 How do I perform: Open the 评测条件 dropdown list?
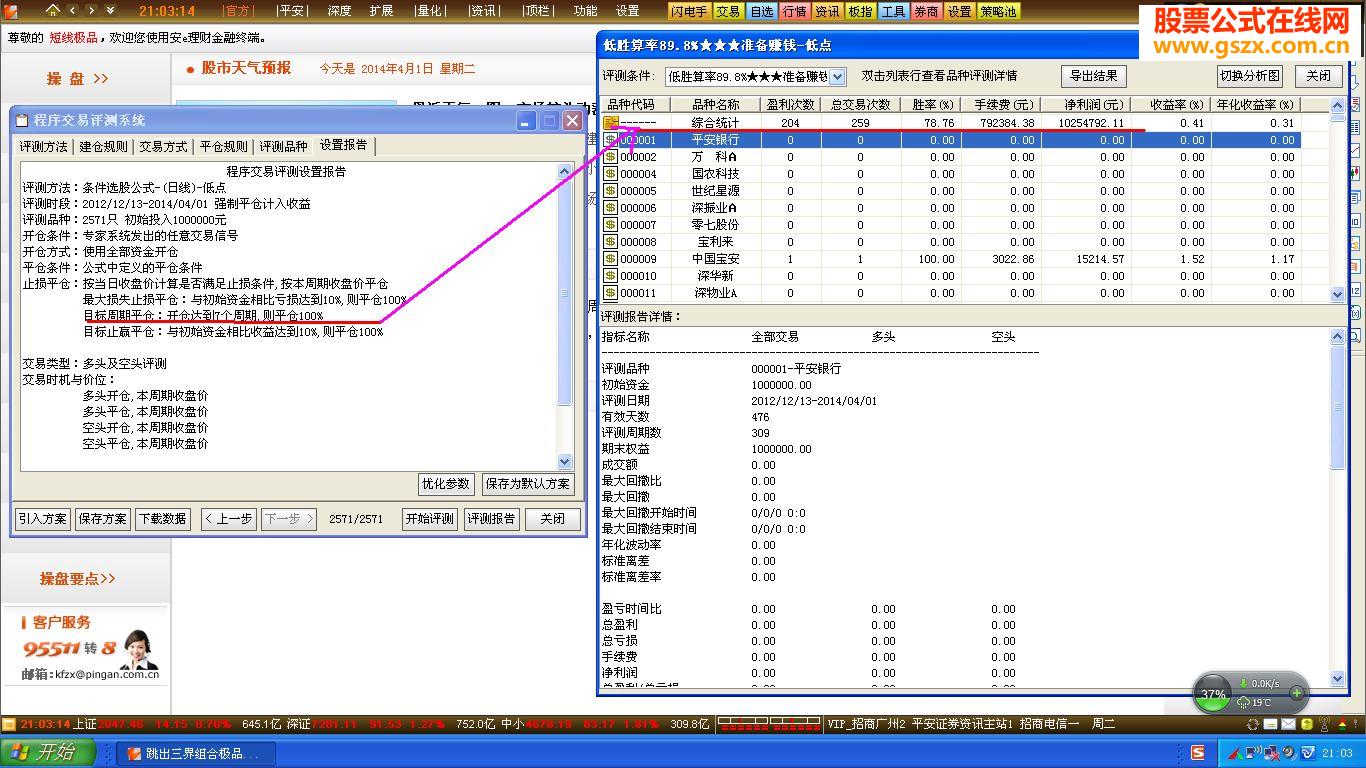pyautogui.click(x=838, y=76)
